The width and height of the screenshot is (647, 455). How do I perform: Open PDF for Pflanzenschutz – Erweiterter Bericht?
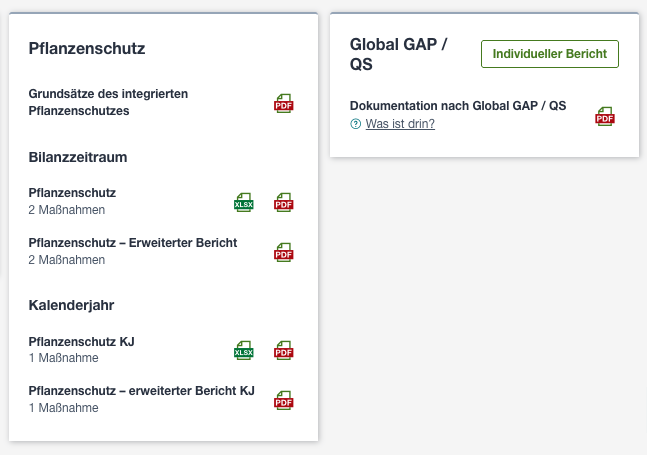coord(283,252)
